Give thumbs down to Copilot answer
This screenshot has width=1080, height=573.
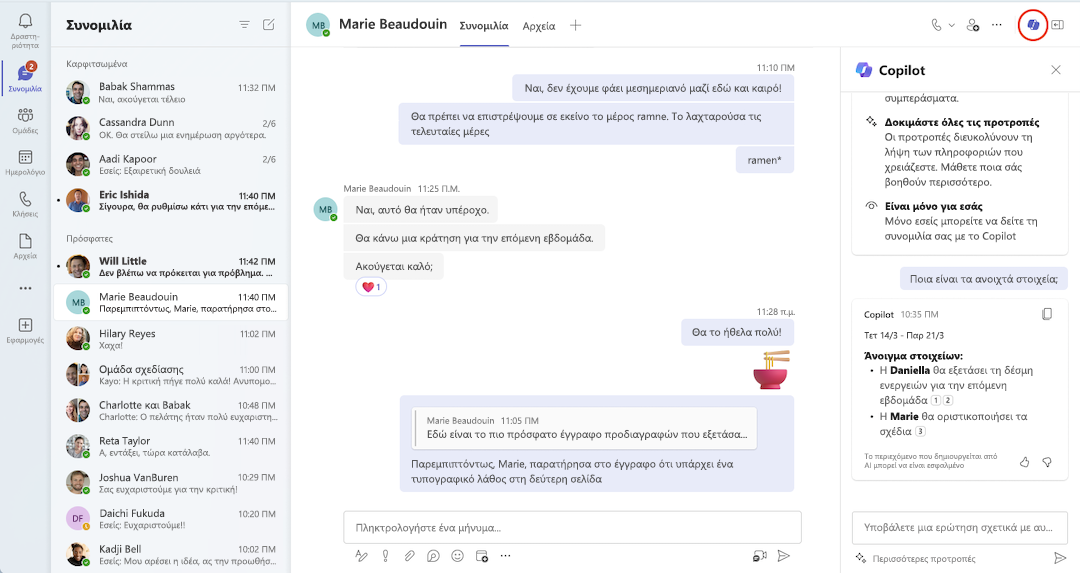click(x=1047, y=462)
